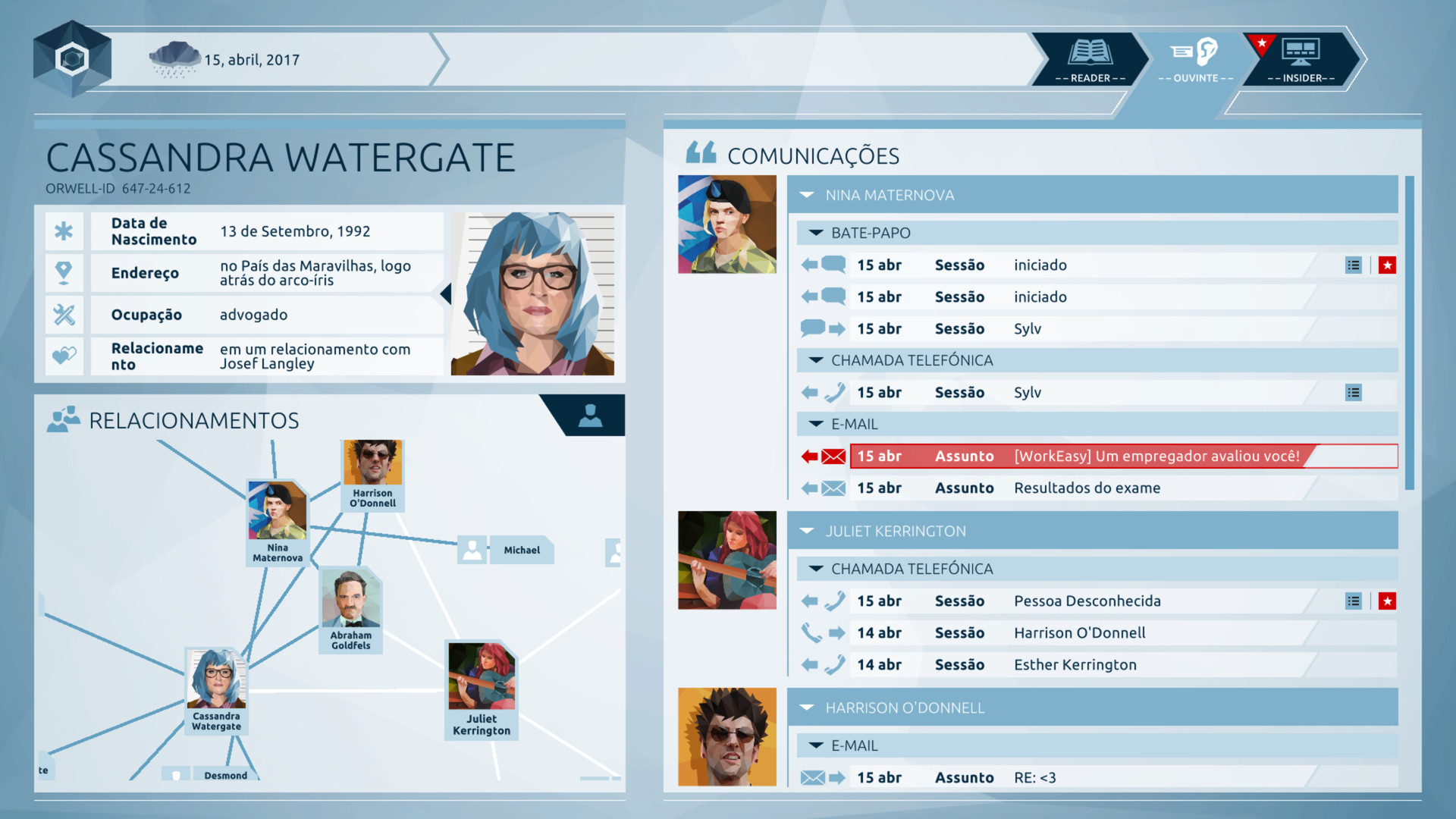
Task: Click outgoing envelope icon on RE: <3
Action: [x=813, y=777]
